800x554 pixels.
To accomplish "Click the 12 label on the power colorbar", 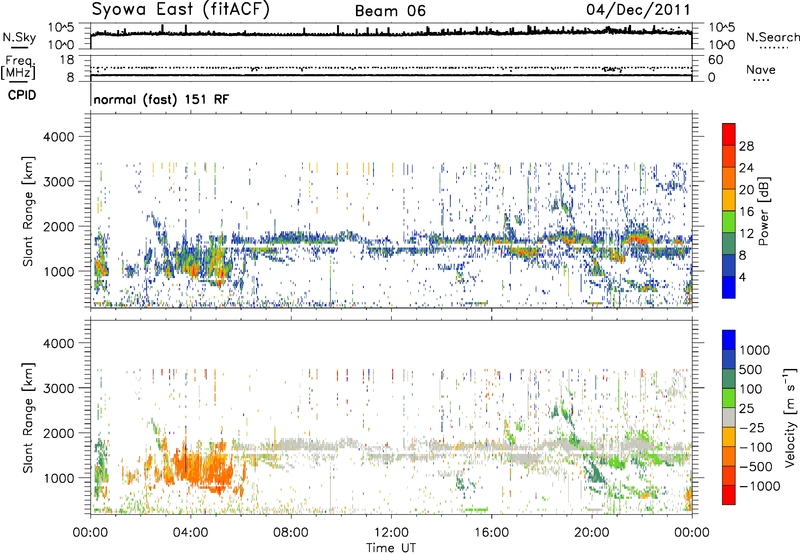I will pos(746,234).
